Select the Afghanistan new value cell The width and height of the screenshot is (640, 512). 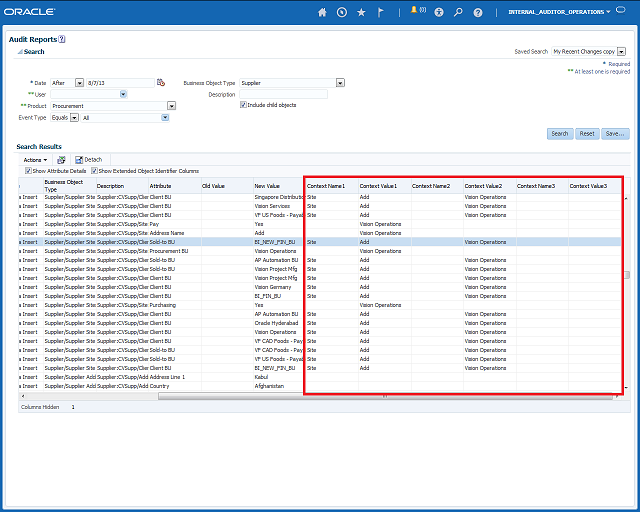(280, 386)
